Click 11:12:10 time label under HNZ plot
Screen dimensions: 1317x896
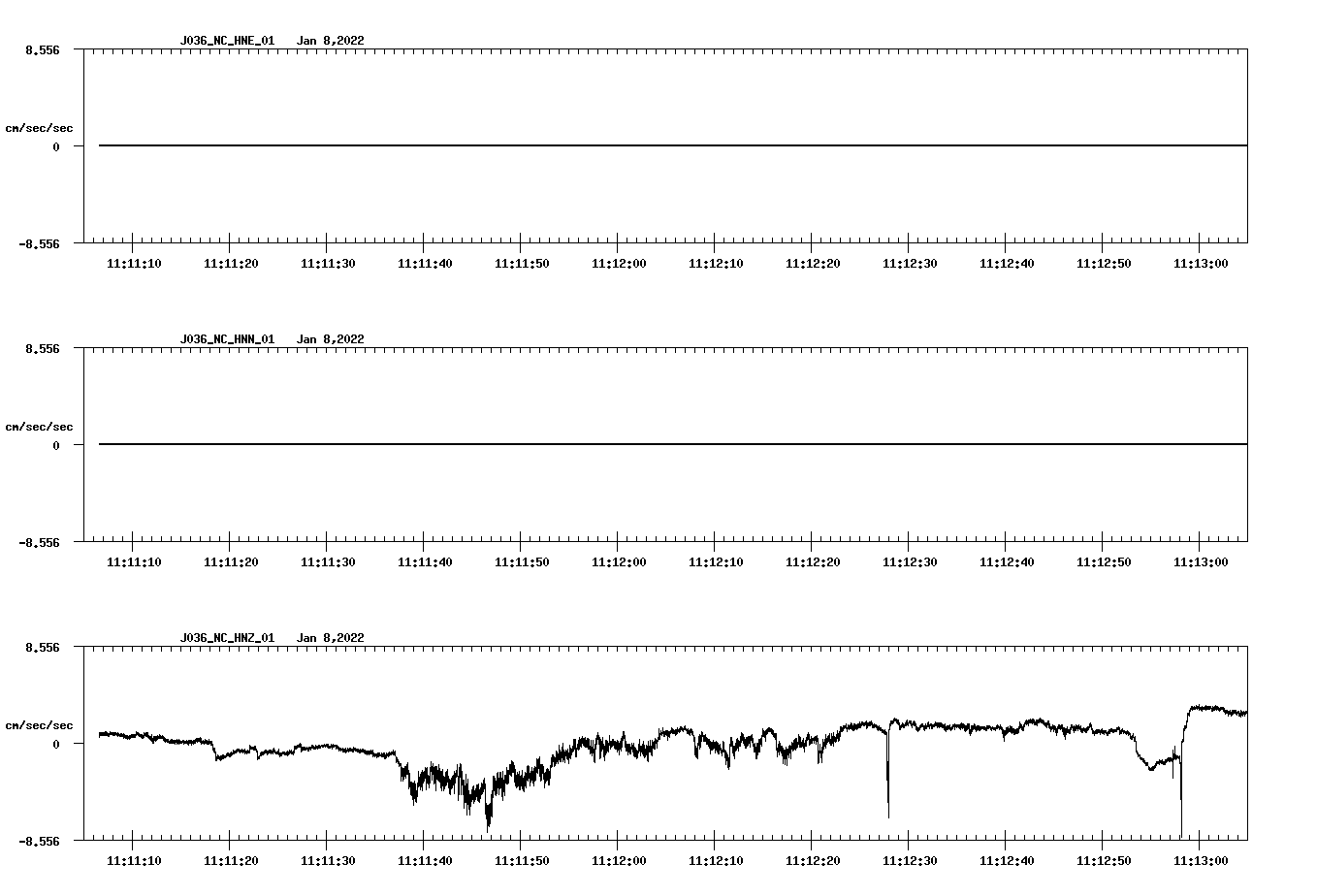[x=716, y=861]
